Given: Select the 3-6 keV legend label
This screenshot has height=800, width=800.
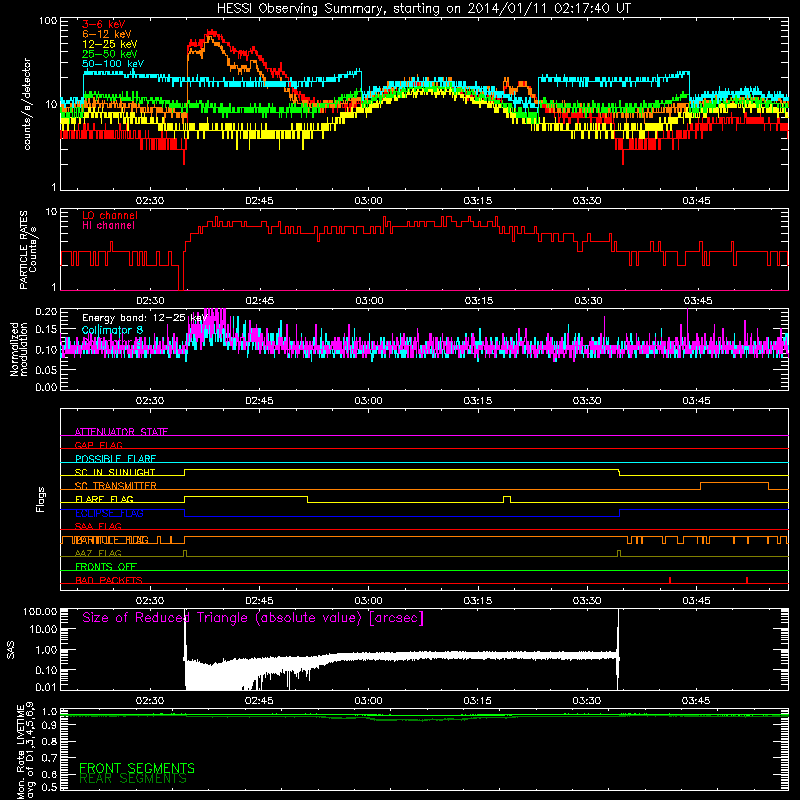Looking at the screenshot, I should click(103, 24).
